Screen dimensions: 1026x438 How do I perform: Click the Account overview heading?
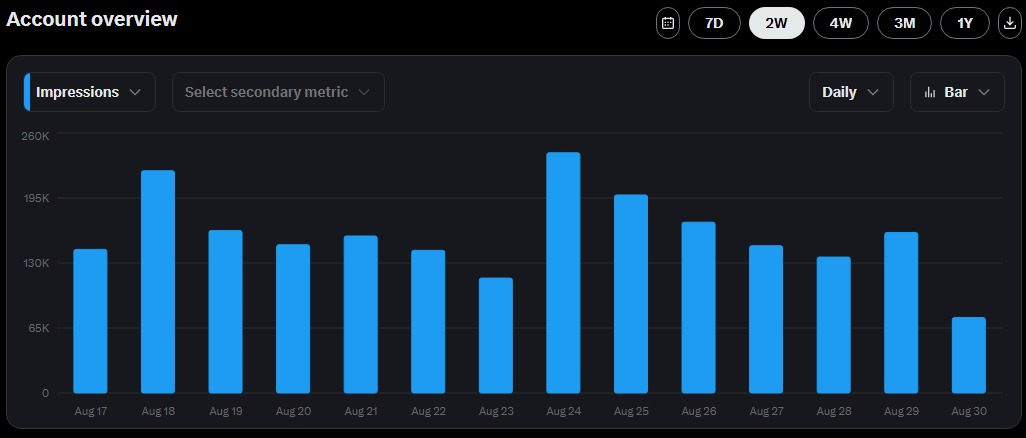point(92,19)
